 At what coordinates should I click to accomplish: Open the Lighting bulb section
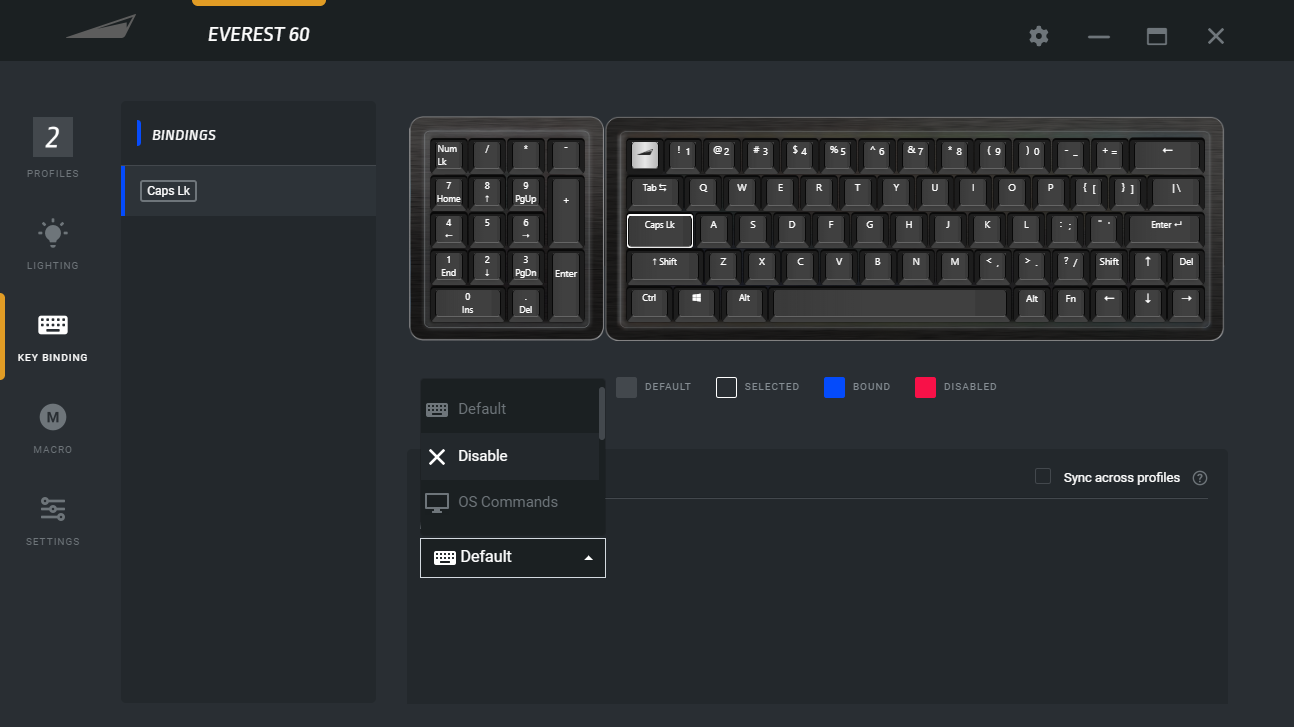pos(53,244)
